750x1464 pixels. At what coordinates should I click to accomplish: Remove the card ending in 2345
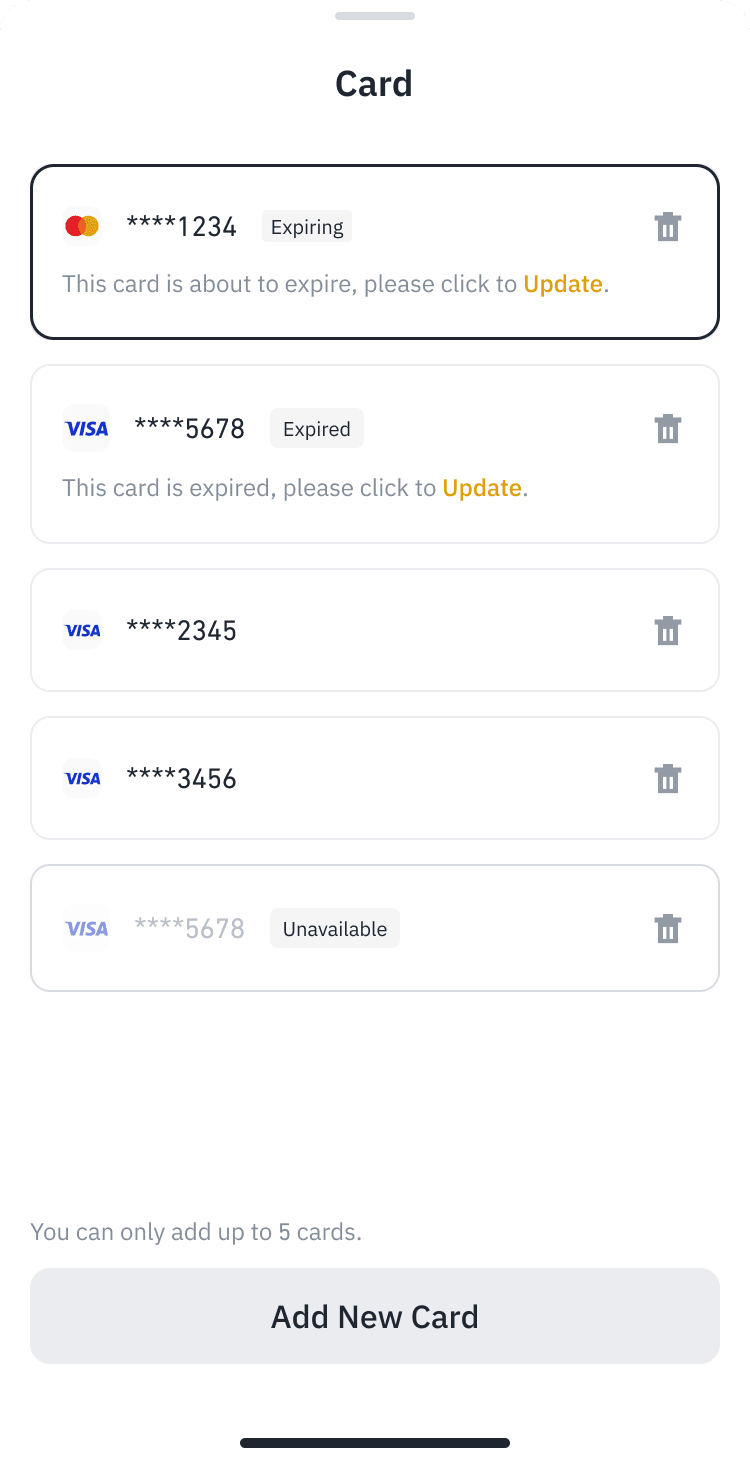(668, 631)
